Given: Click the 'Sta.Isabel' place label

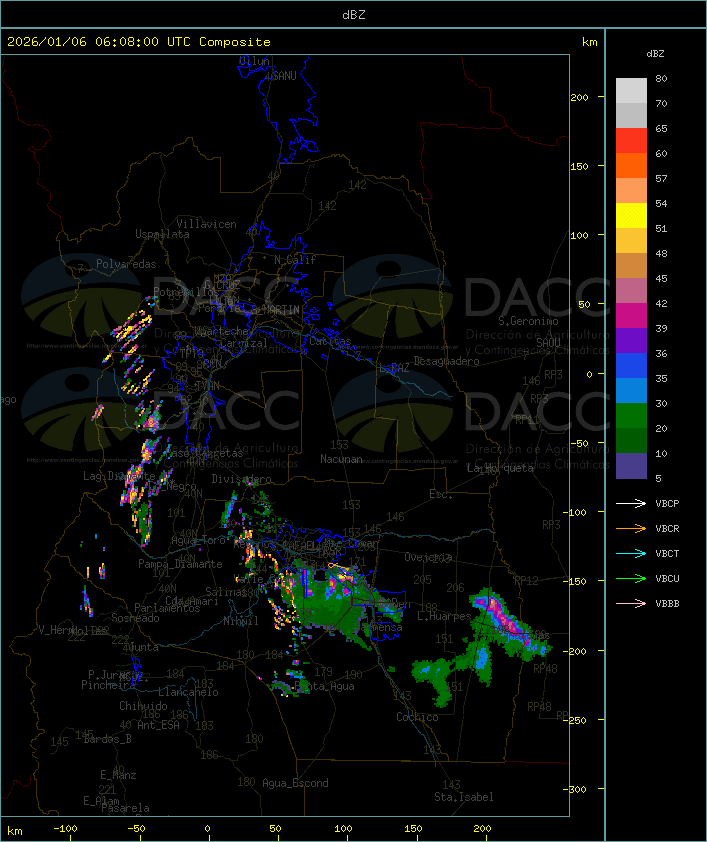Looking at the screenshot, I should pyautogui.click(x=464, y=797).
